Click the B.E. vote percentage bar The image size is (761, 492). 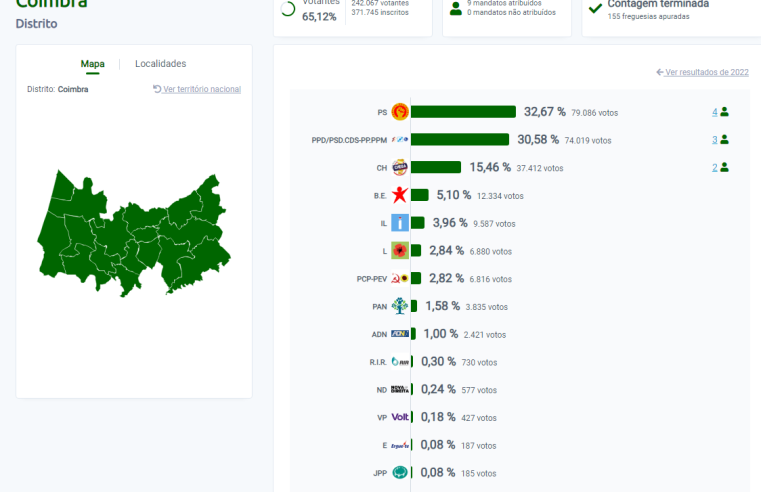point(420,195)
